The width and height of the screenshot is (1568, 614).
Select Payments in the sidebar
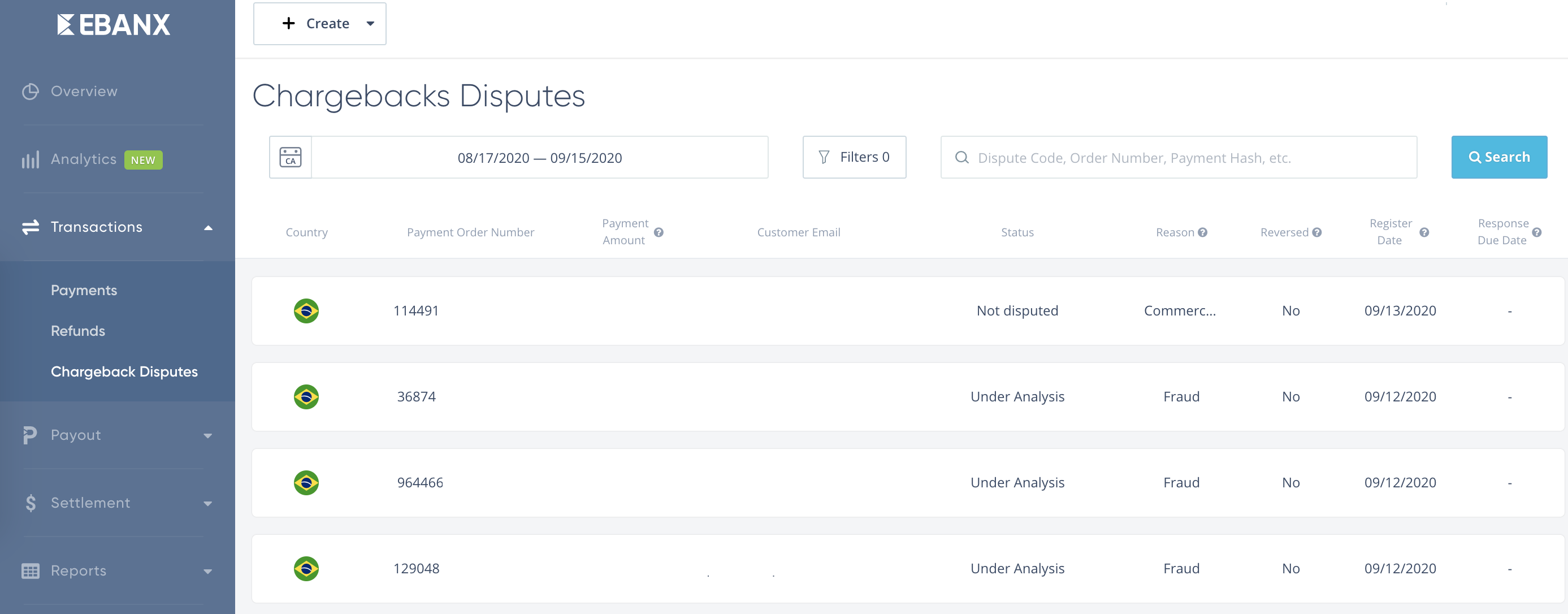click(84, 290)
